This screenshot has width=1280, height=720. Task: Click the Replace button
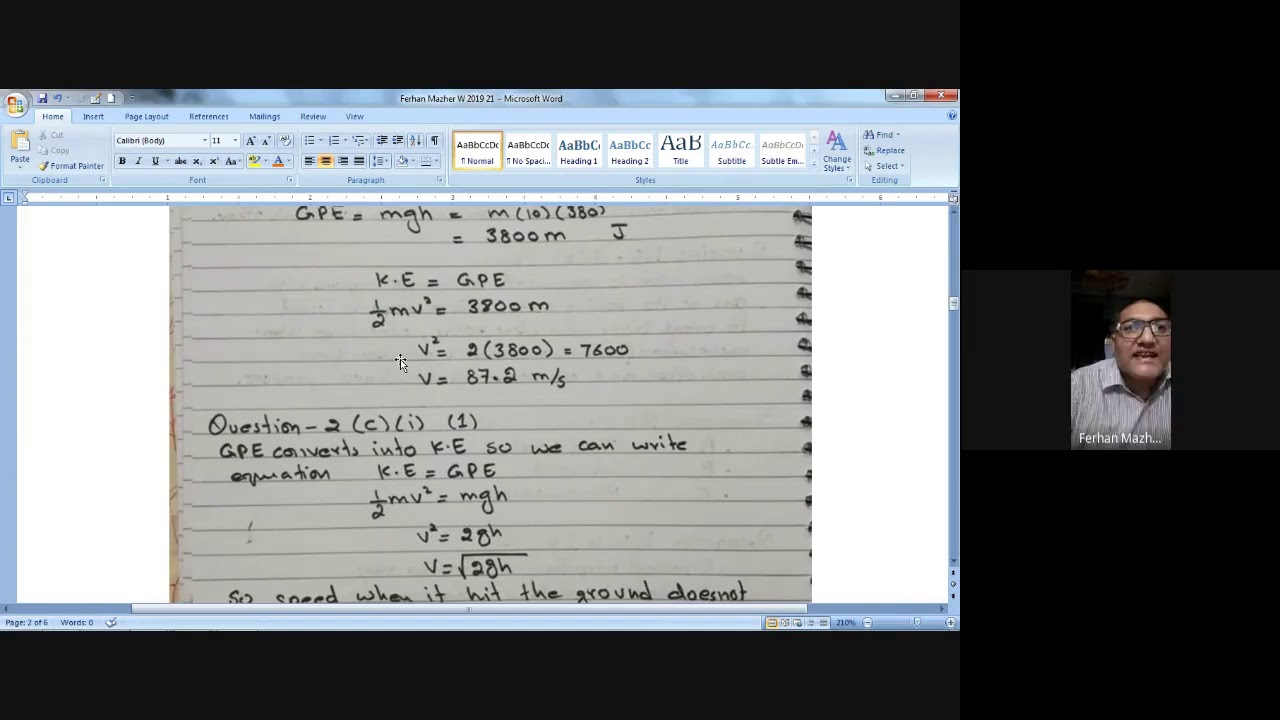pyautogui.click(x=885, y=151)
